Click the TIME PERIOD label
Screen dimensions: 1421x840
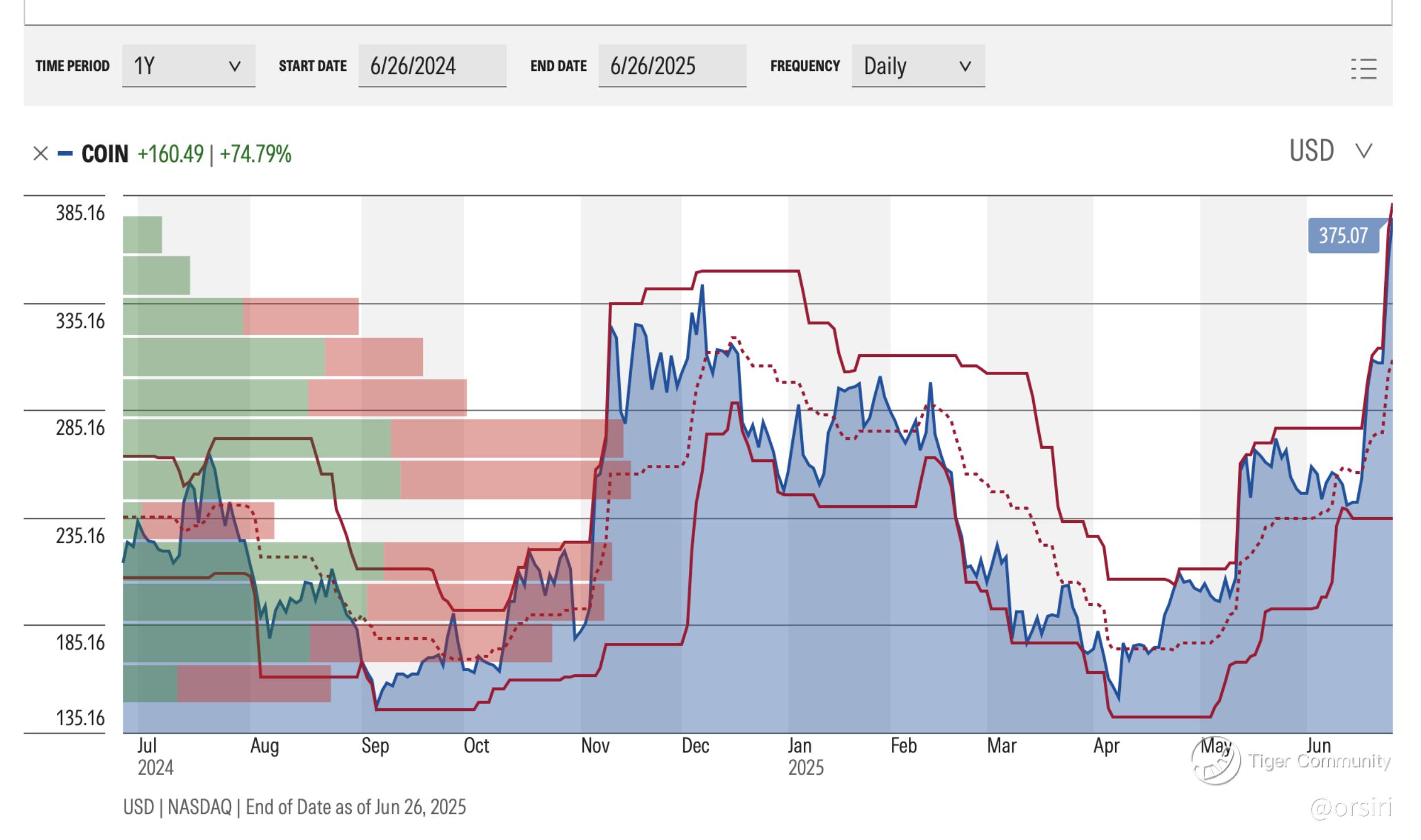coord(72,66)
